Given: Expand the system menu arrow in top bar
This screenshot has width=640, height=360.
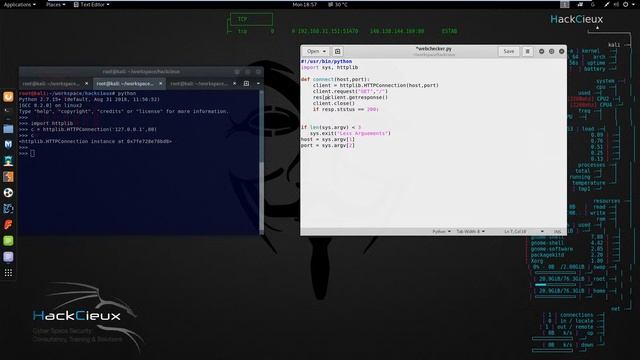Looking at the screenshot, I should click(633, 4).
